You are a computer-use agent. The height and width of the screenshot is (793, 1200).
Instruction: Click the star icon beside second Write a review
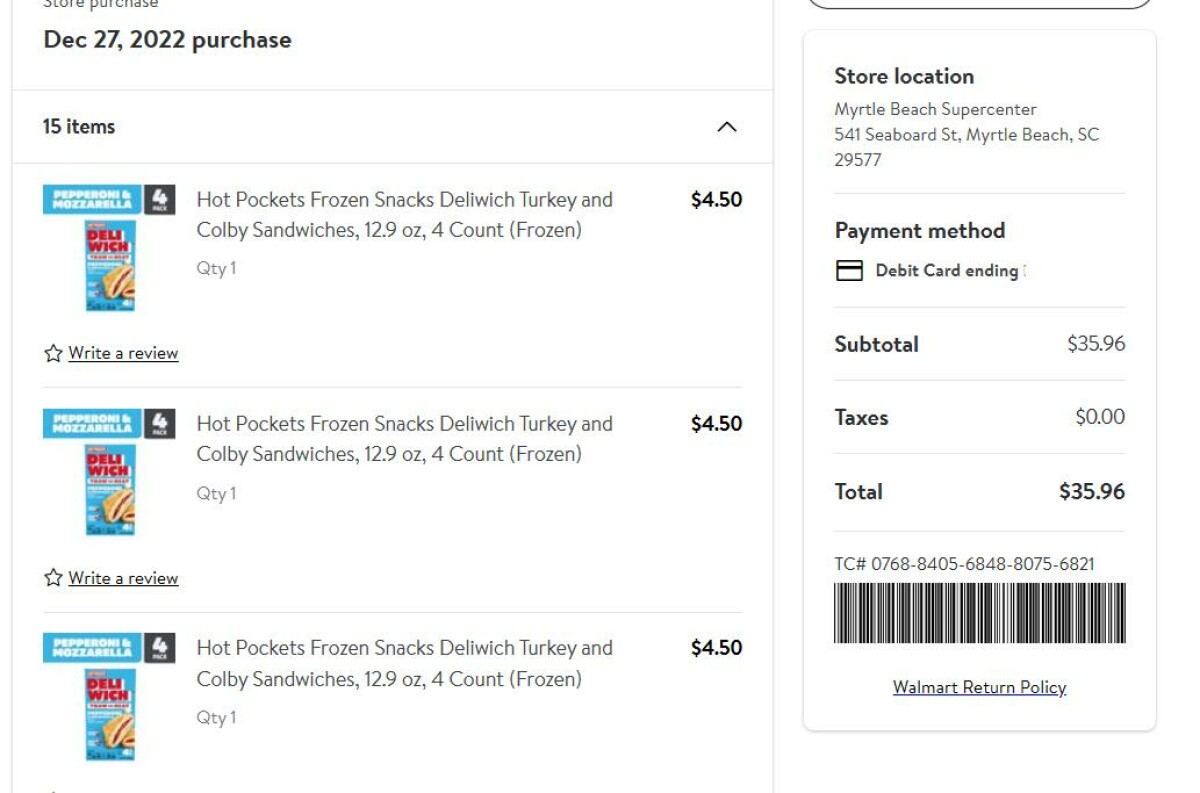click(x=53, y=578)
